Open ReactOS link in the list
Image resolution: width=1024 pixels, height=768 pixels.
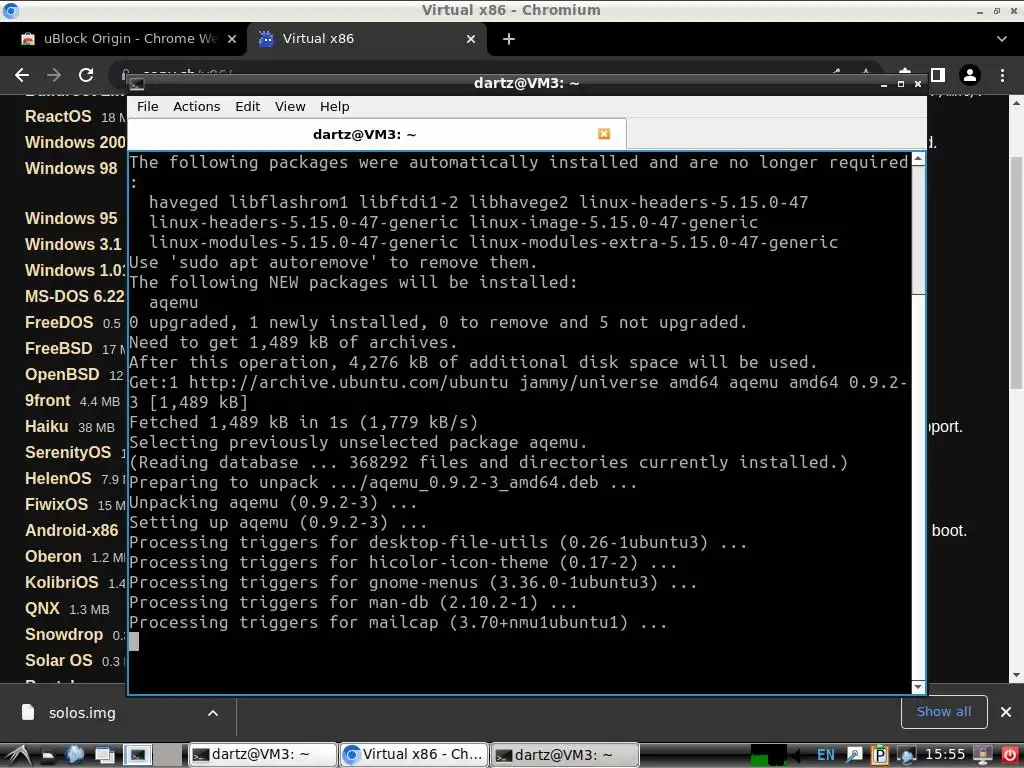pos(58,116)
